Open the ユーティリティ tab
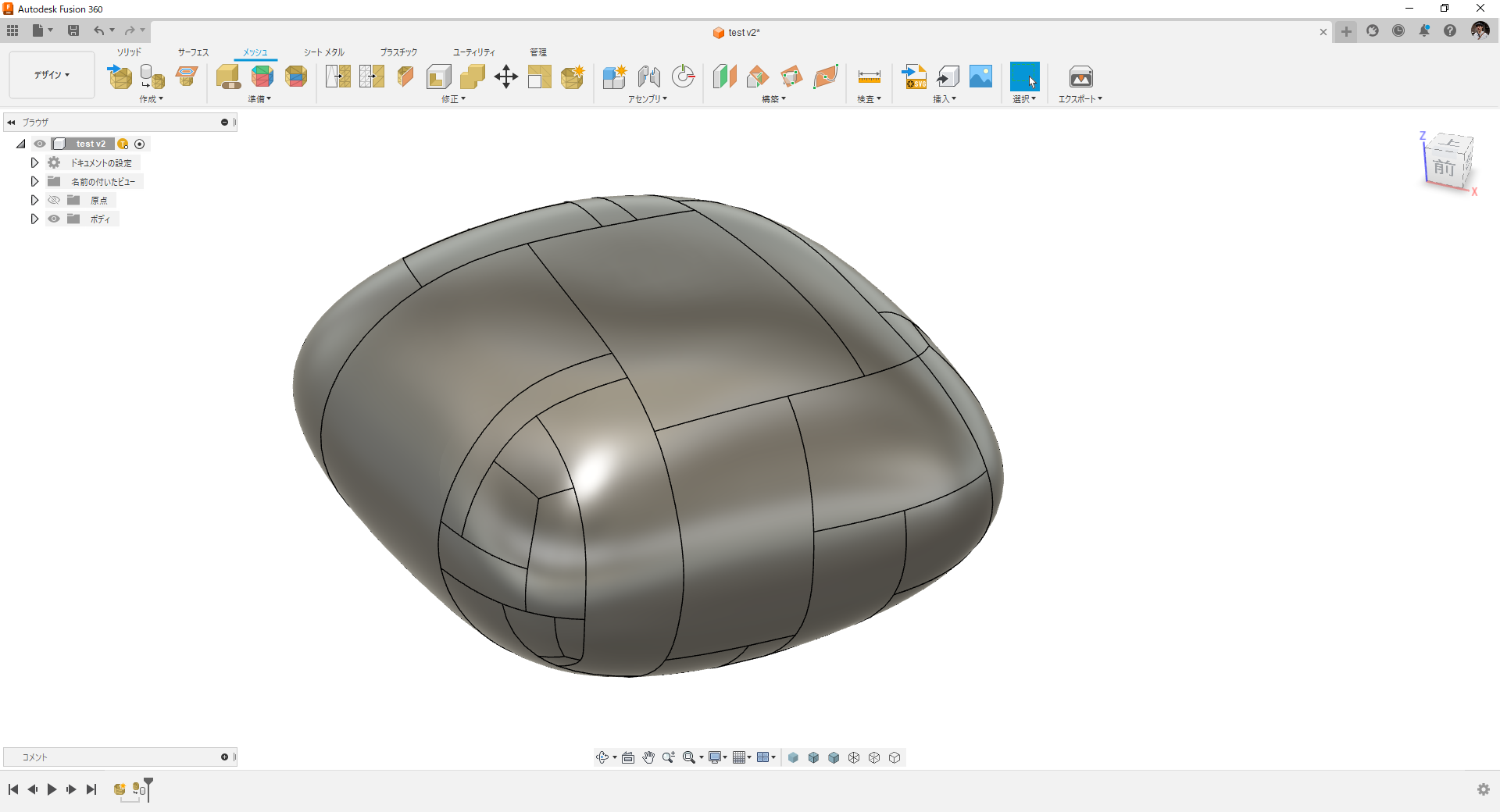Viewport: 1500px width, 812px height. pos(473,52)
